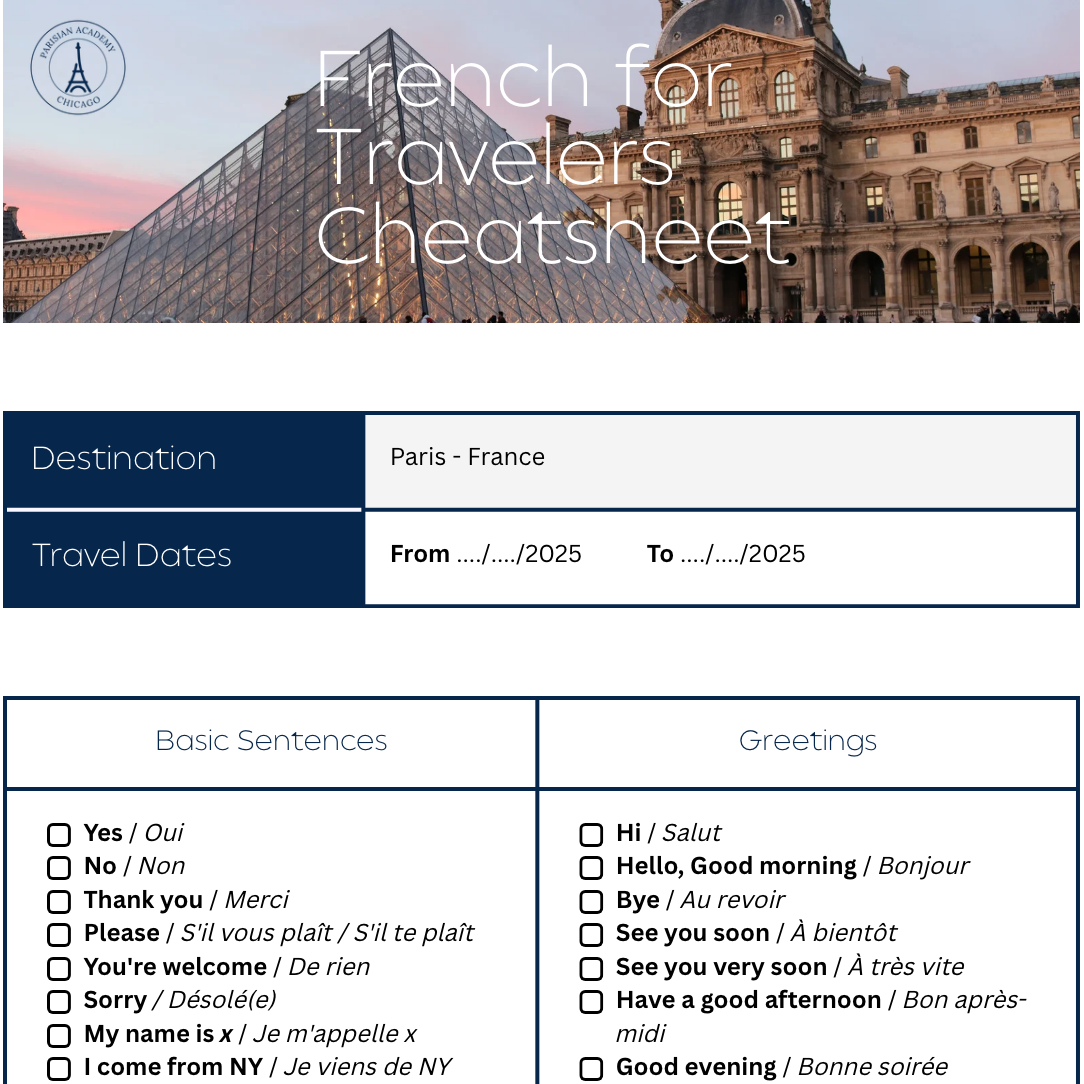
Task: Mark "Thank you / Merci" as learned
Action: point(60,902)
